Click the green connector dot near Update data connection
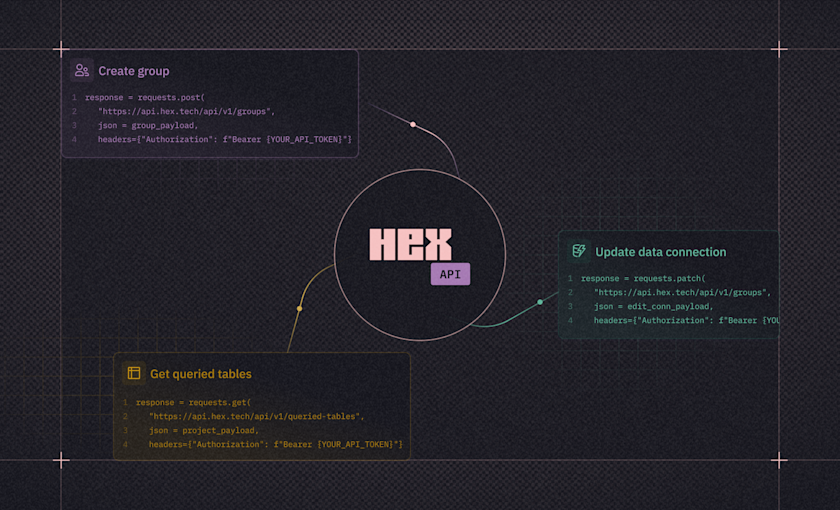Viewport: 840px width, 510px height. pos(540,302)
